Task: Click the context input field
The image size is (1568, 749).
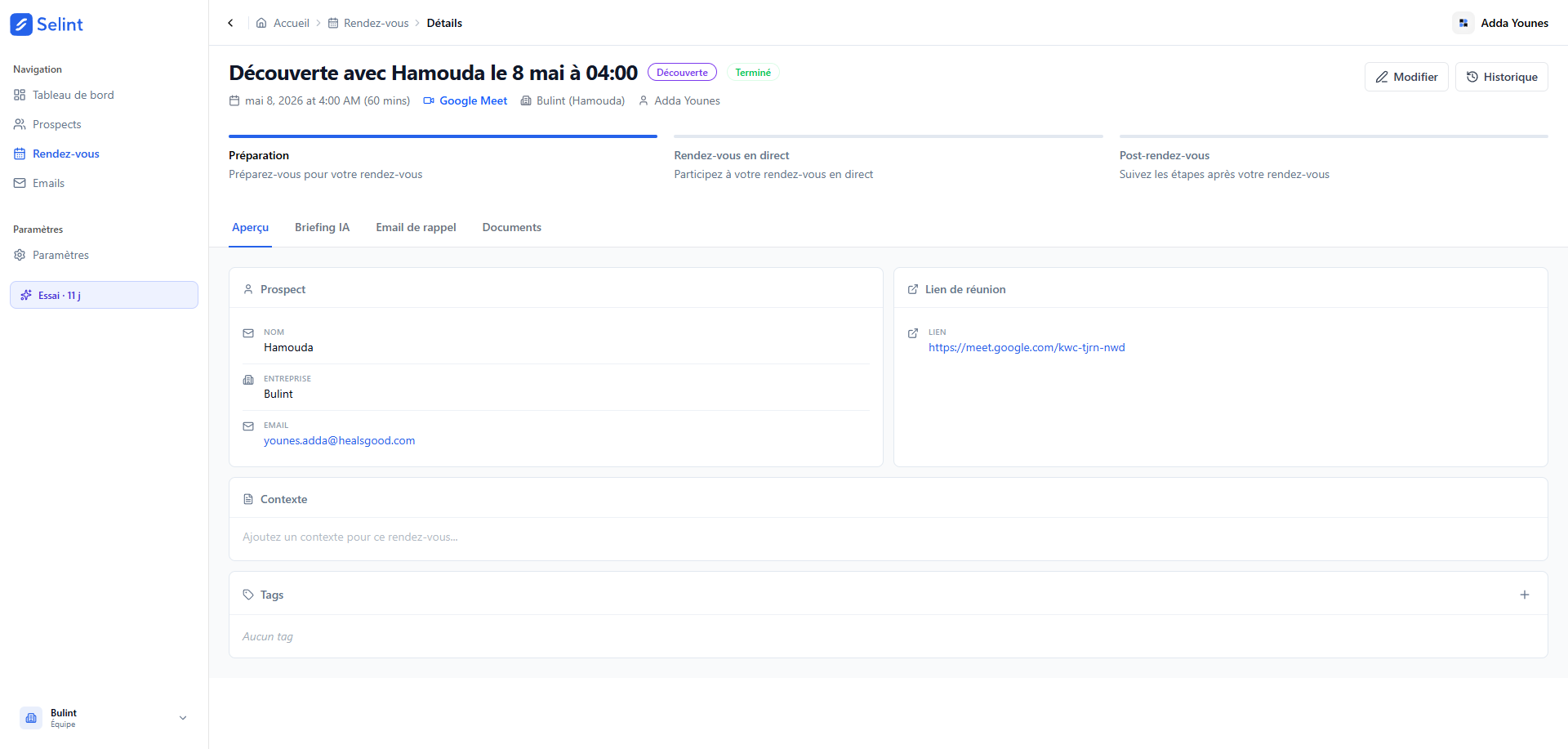Action: click(x=889, y=537)
